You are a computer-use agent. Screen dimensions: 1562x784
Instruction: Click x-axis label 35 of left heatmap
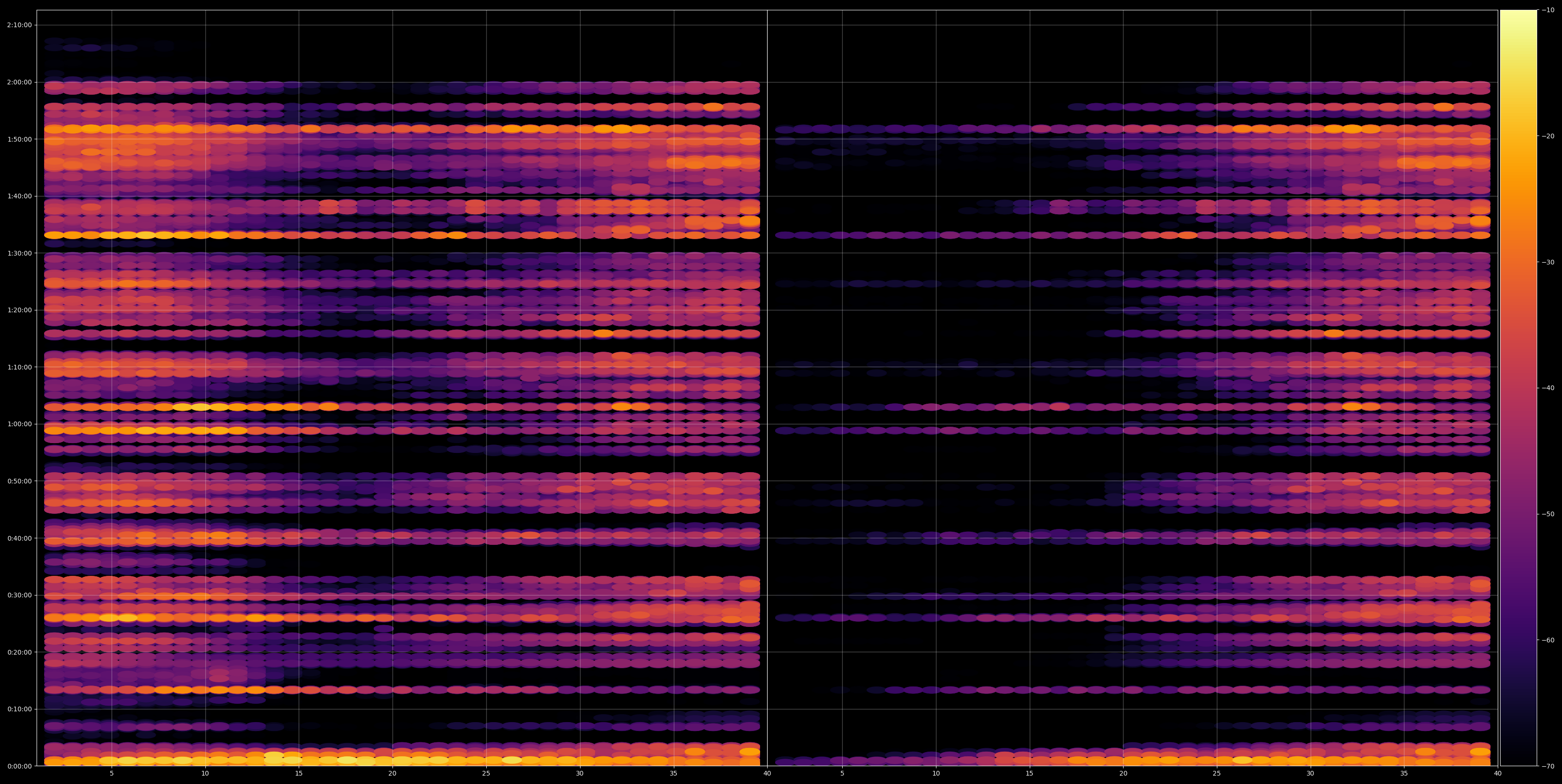pyautogui.click(x=674, y=774)
